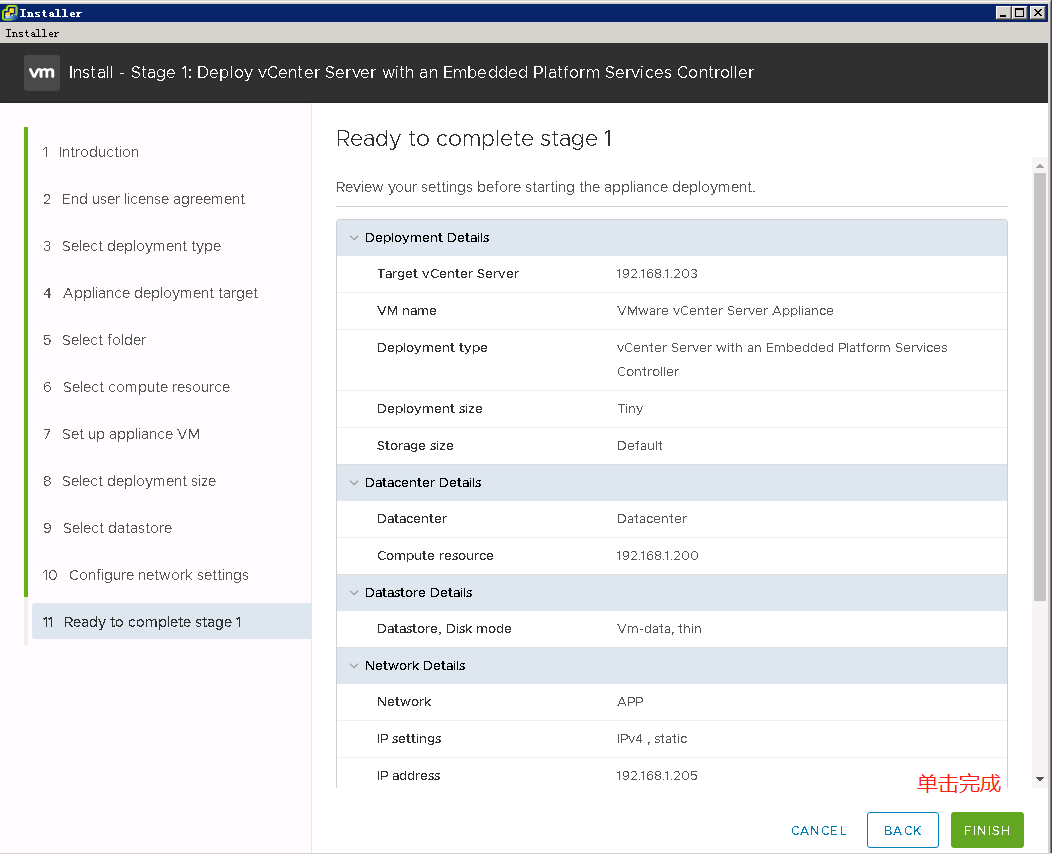The width and height of the screenshot is (1052, 855).
Task: Go to Select datastore step
Action: (x=107, y=528)
